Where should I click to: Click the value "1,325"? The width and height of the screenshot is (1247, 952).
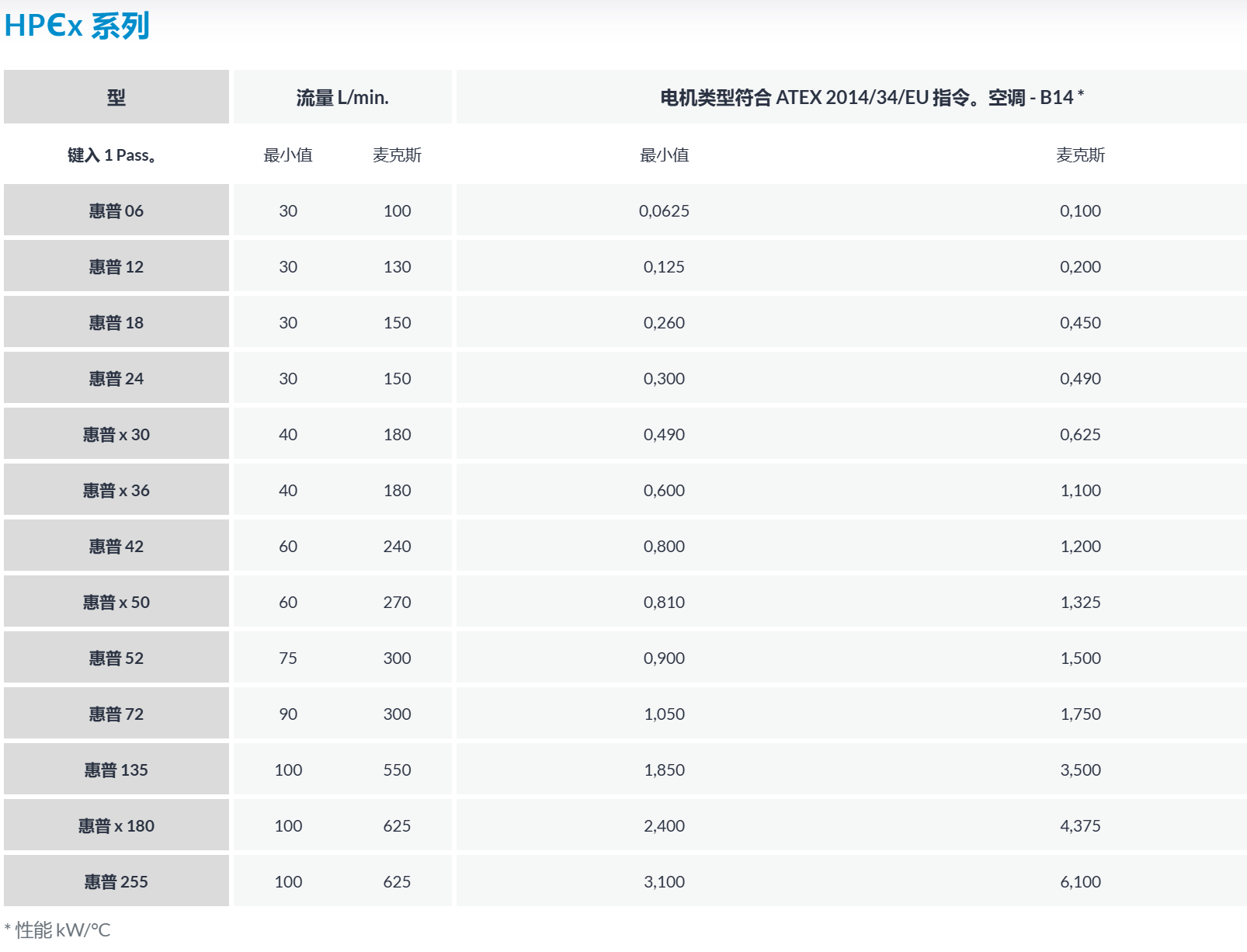click(1081, 603)
